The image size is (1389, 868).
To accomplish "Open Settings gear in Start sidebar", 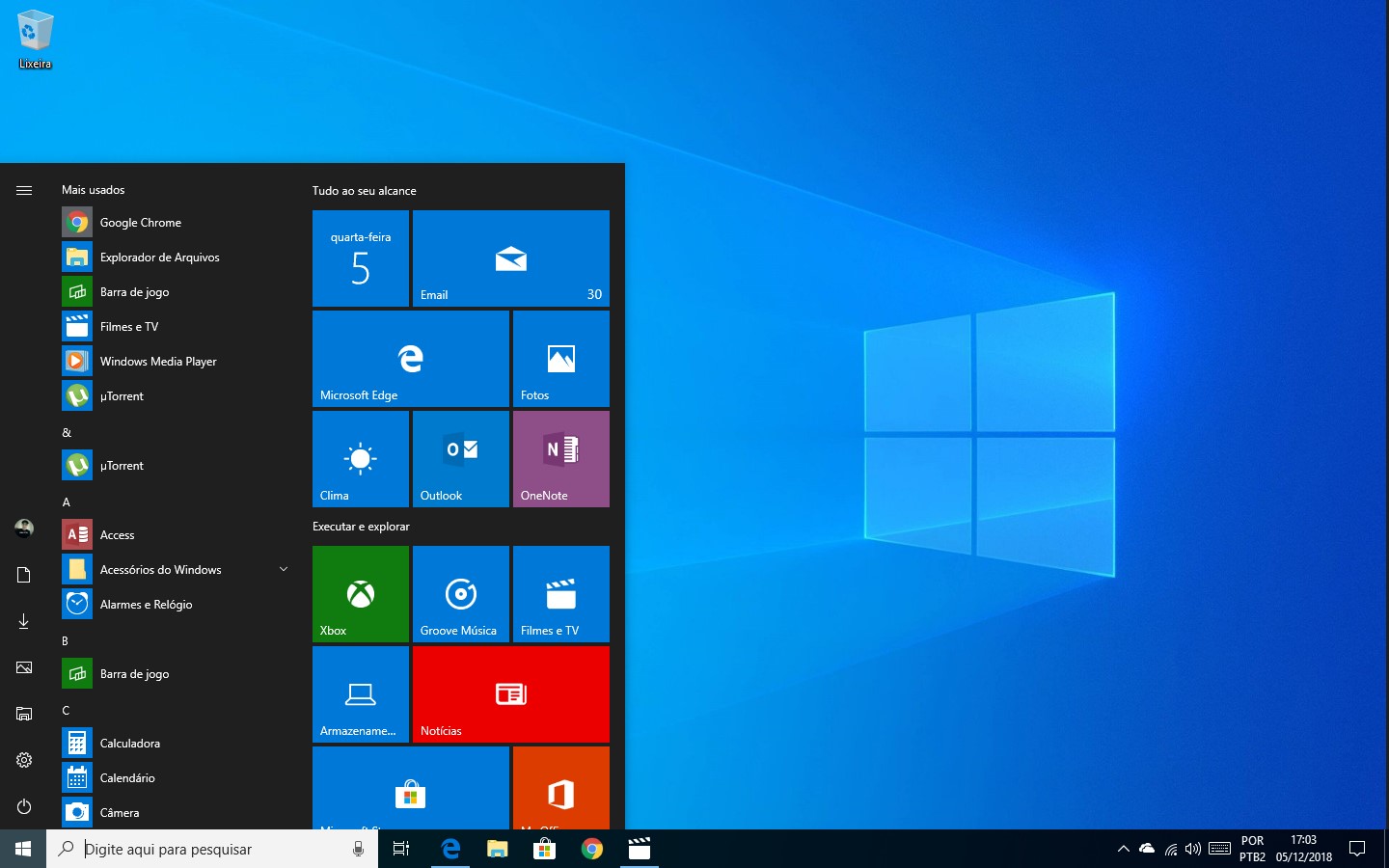I will click(24, 760).
